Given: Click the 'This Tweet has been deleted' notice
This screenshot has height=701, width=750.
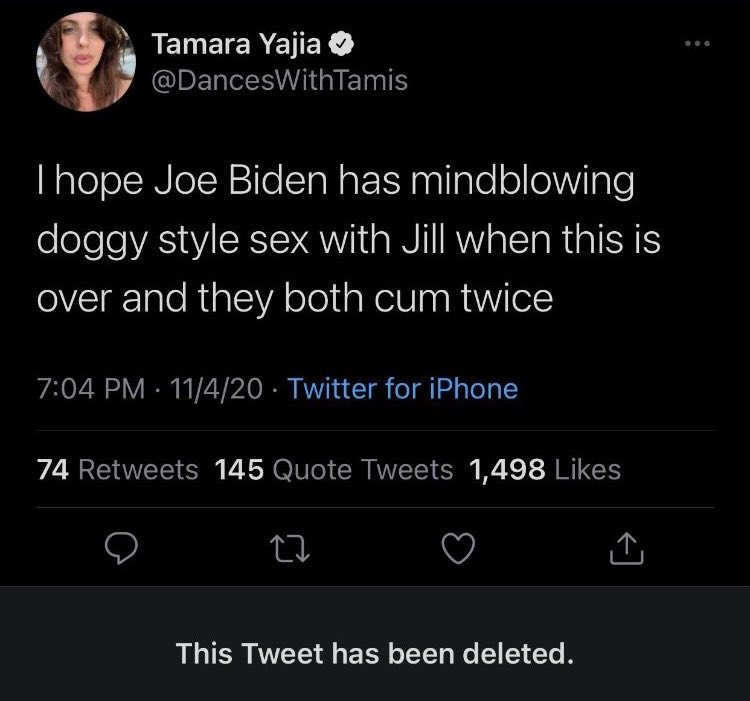Looking at the screenshot, I should point(375,655).
